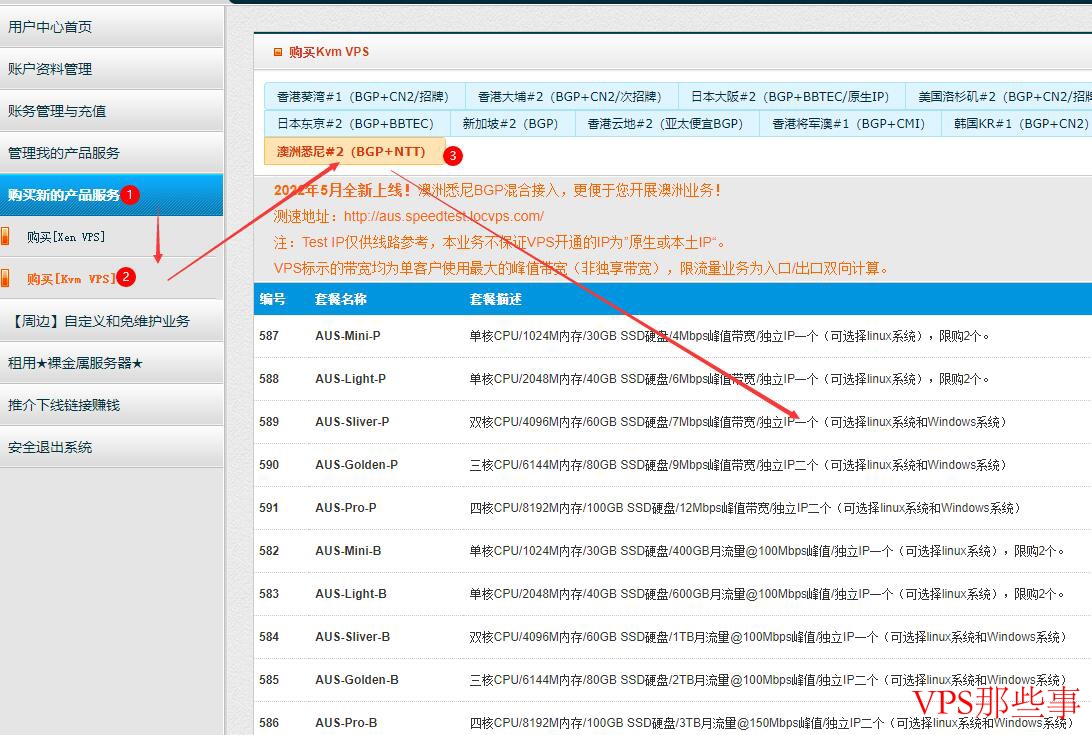Select plan AUS-Pro-B

coord(346,723)
